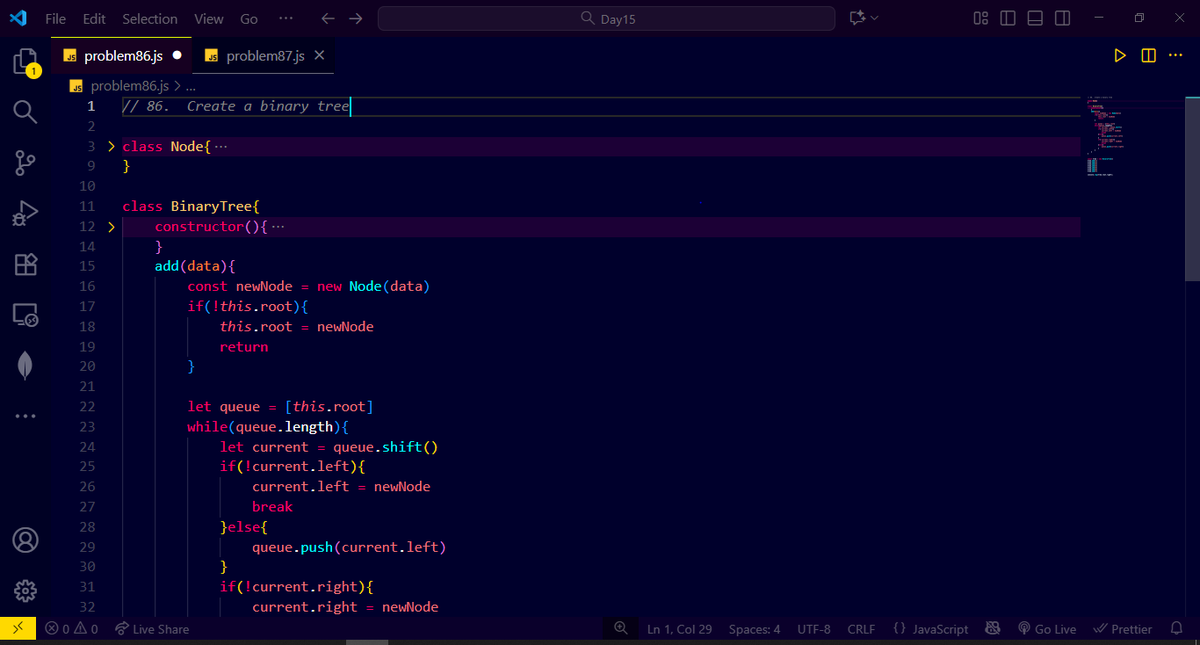Open the Extensions view

(25, 264)
